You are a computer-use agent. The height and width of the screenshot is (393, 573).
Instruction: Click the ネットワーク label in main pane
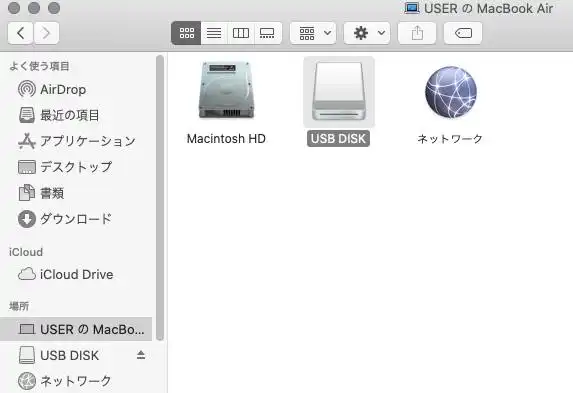[x=450, y=139]
